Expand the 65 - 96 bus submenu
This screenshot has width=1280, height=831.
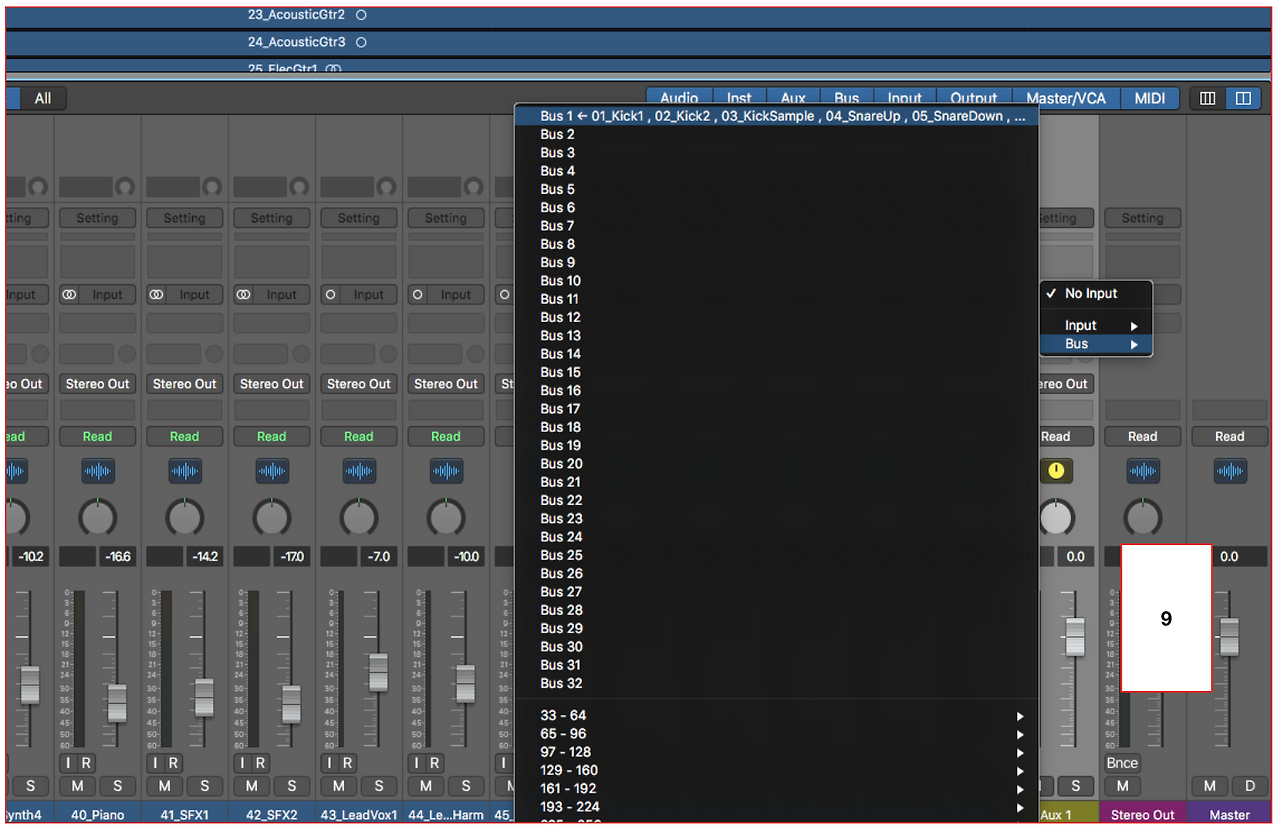point(777,734)
